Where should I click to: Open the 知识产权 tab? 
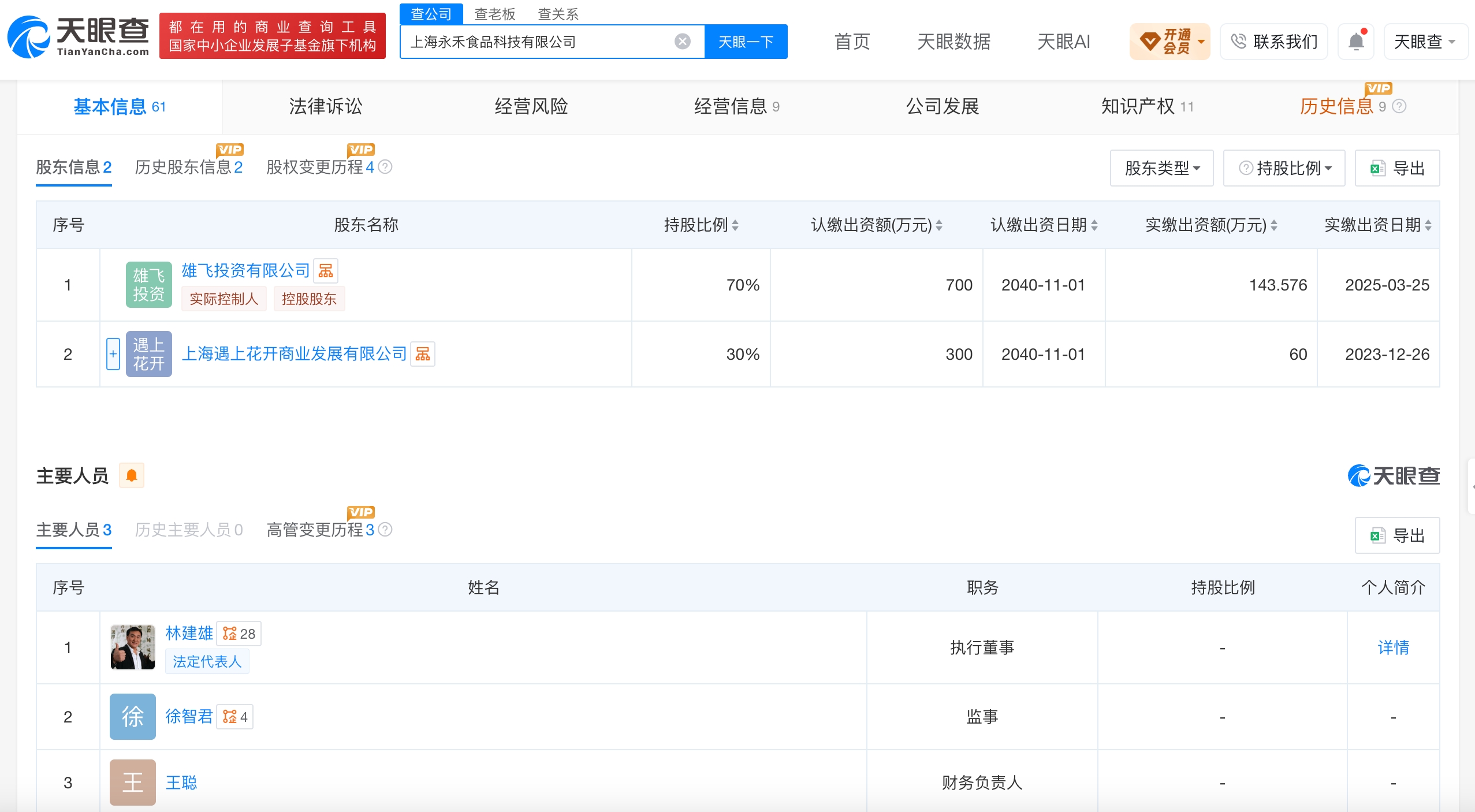[x=1148, y=106]
